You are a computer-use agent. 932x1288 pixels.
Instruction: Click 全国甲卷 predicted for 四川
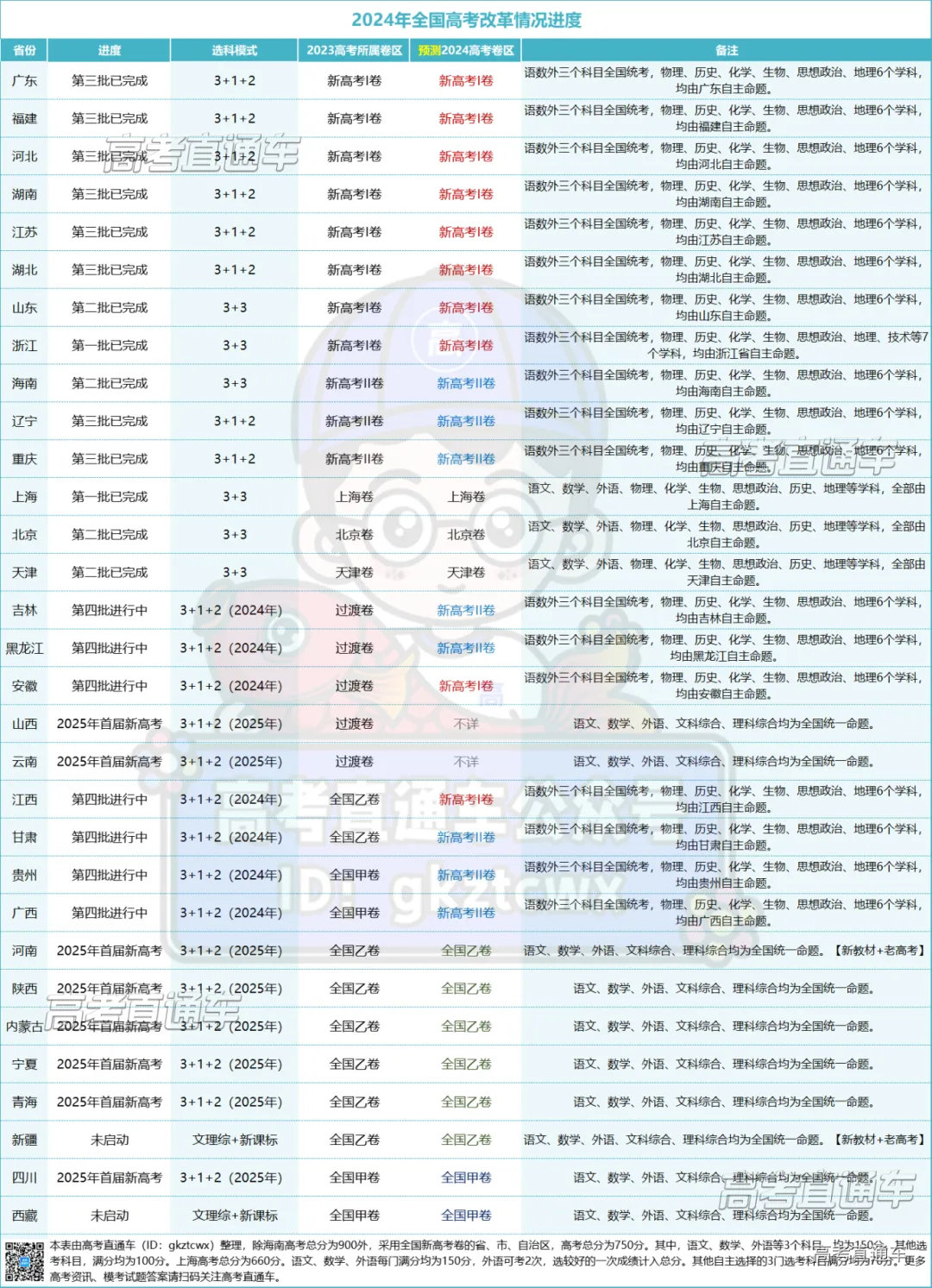465,1176
